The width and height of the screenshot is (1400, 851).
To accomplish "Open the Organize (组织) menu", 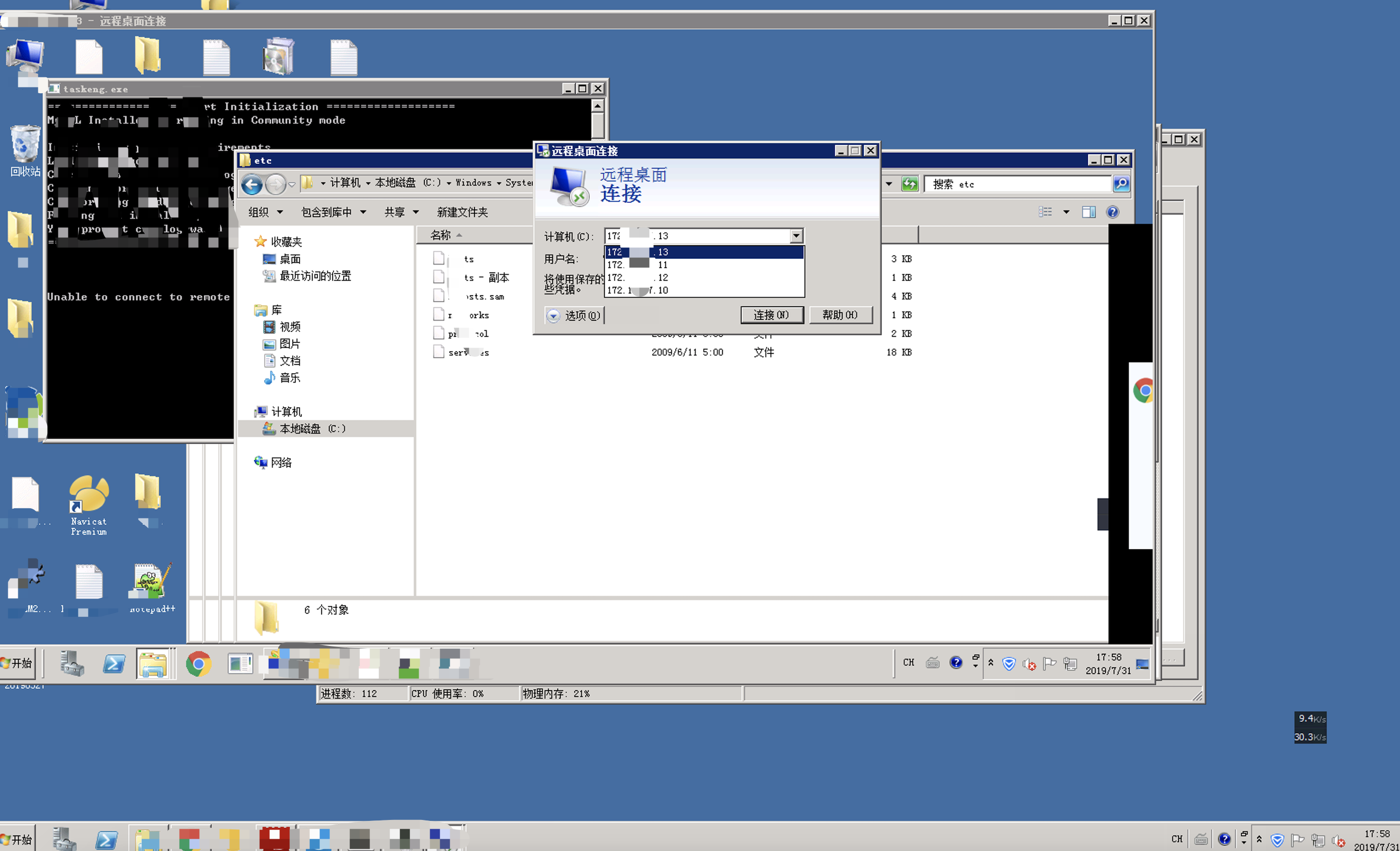I will 266,212.
